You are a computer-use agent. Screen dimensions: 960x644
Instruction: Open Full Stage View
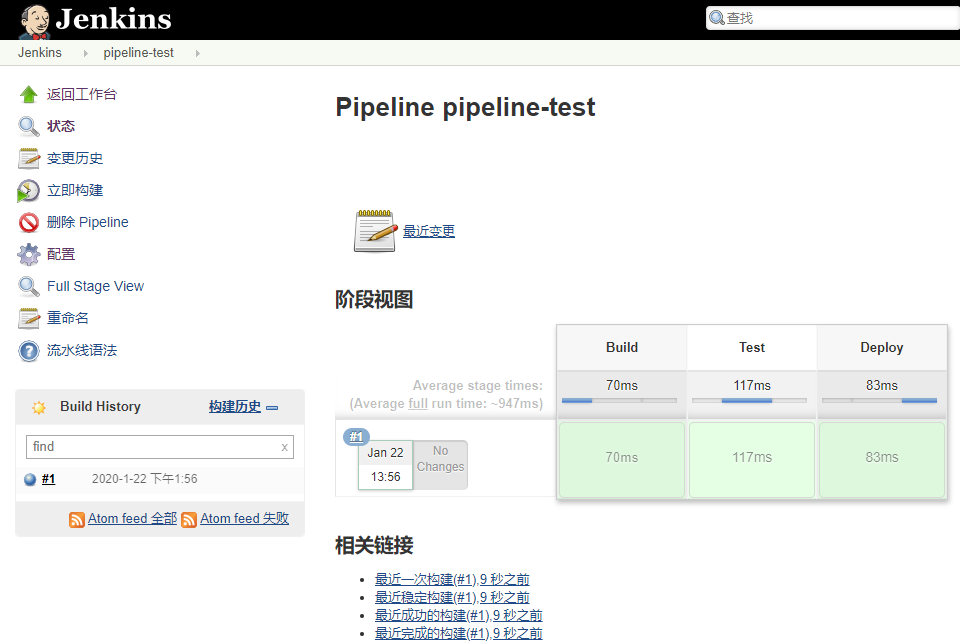pos(95,286)
